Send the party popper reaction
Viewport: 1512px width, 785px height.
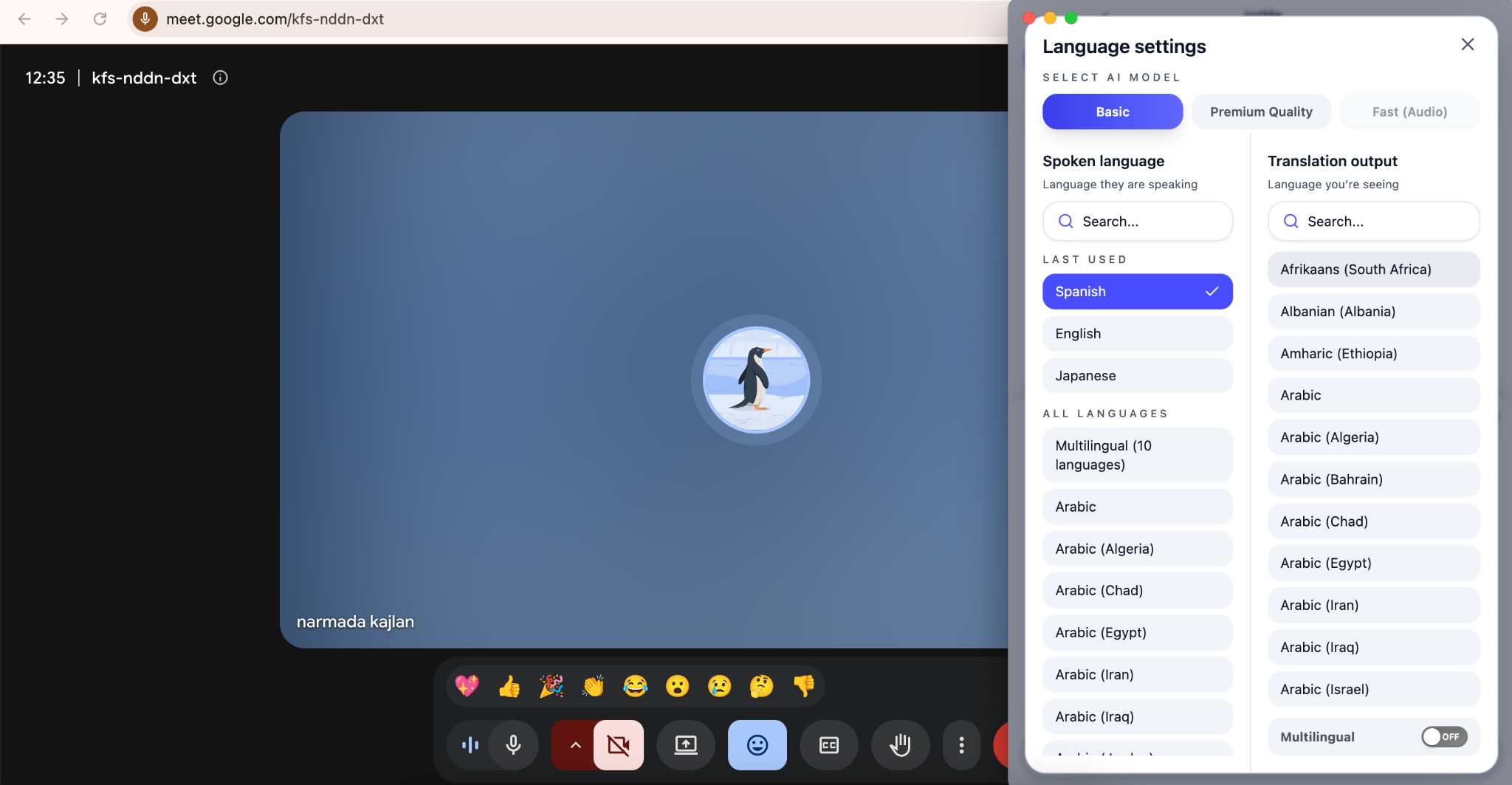551,686
